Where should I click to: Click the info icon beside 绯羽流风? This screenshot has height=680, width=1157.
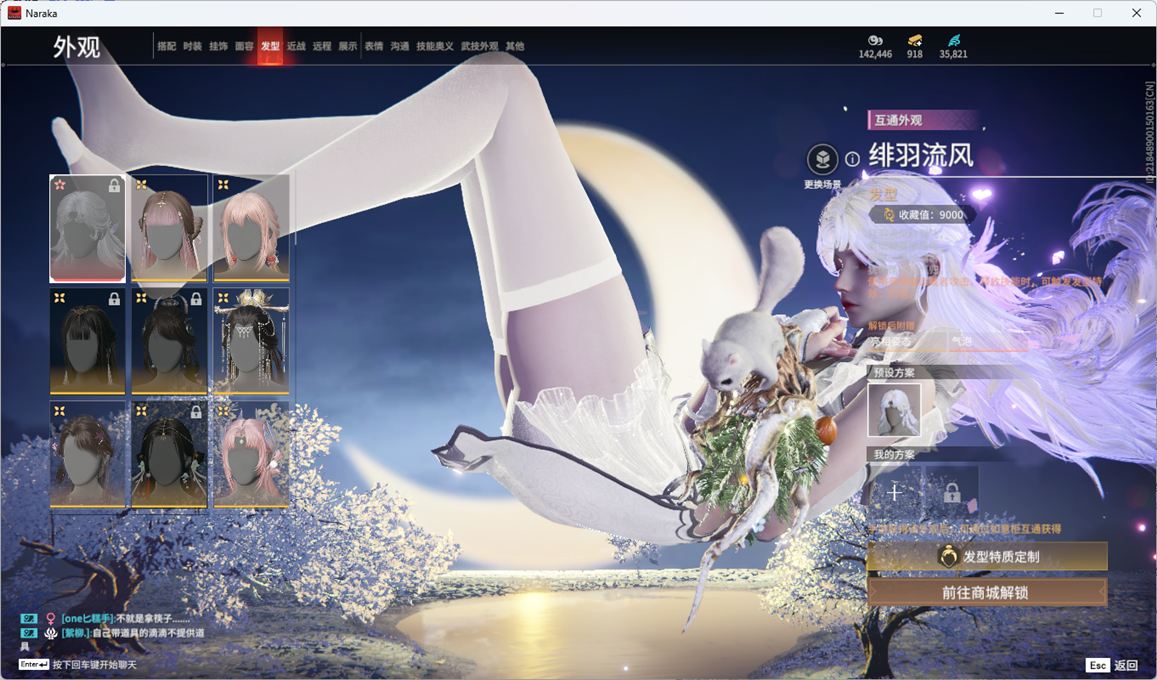tap(852, 159)
